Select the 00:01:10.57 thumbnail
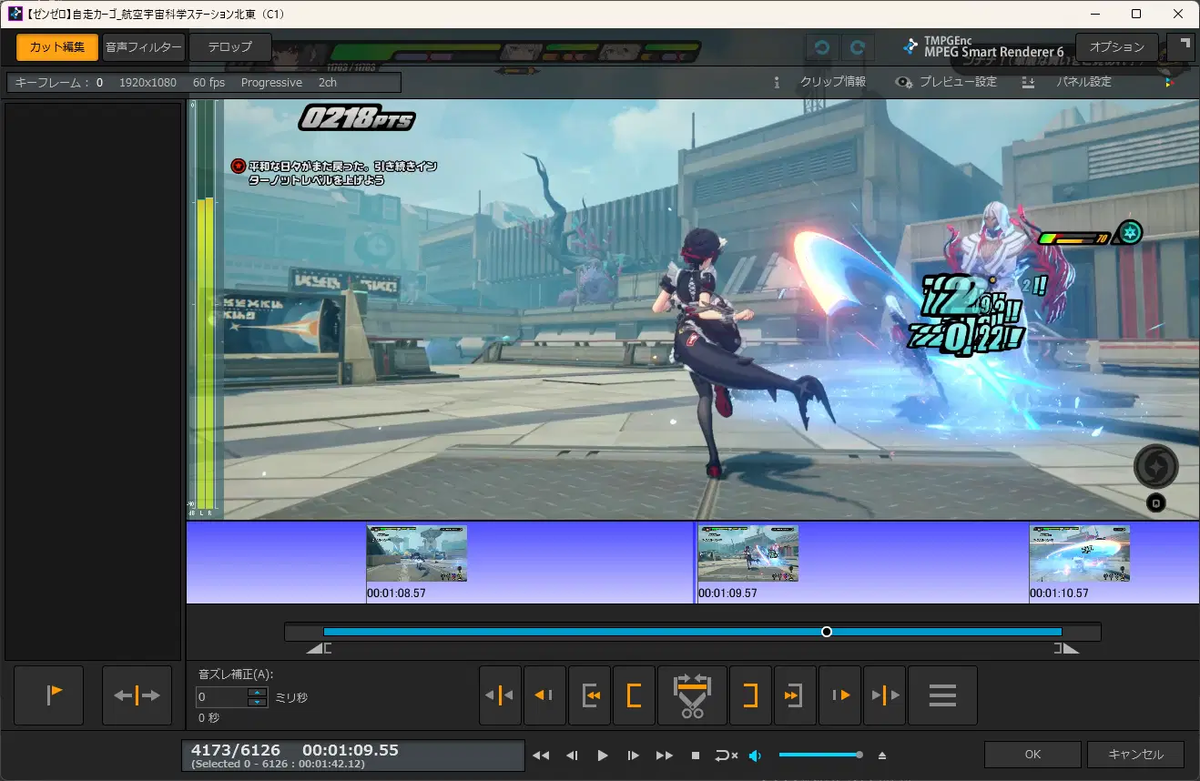Image resolution: width=1200 pixels, height=781 pixels. click(1080, 554)
